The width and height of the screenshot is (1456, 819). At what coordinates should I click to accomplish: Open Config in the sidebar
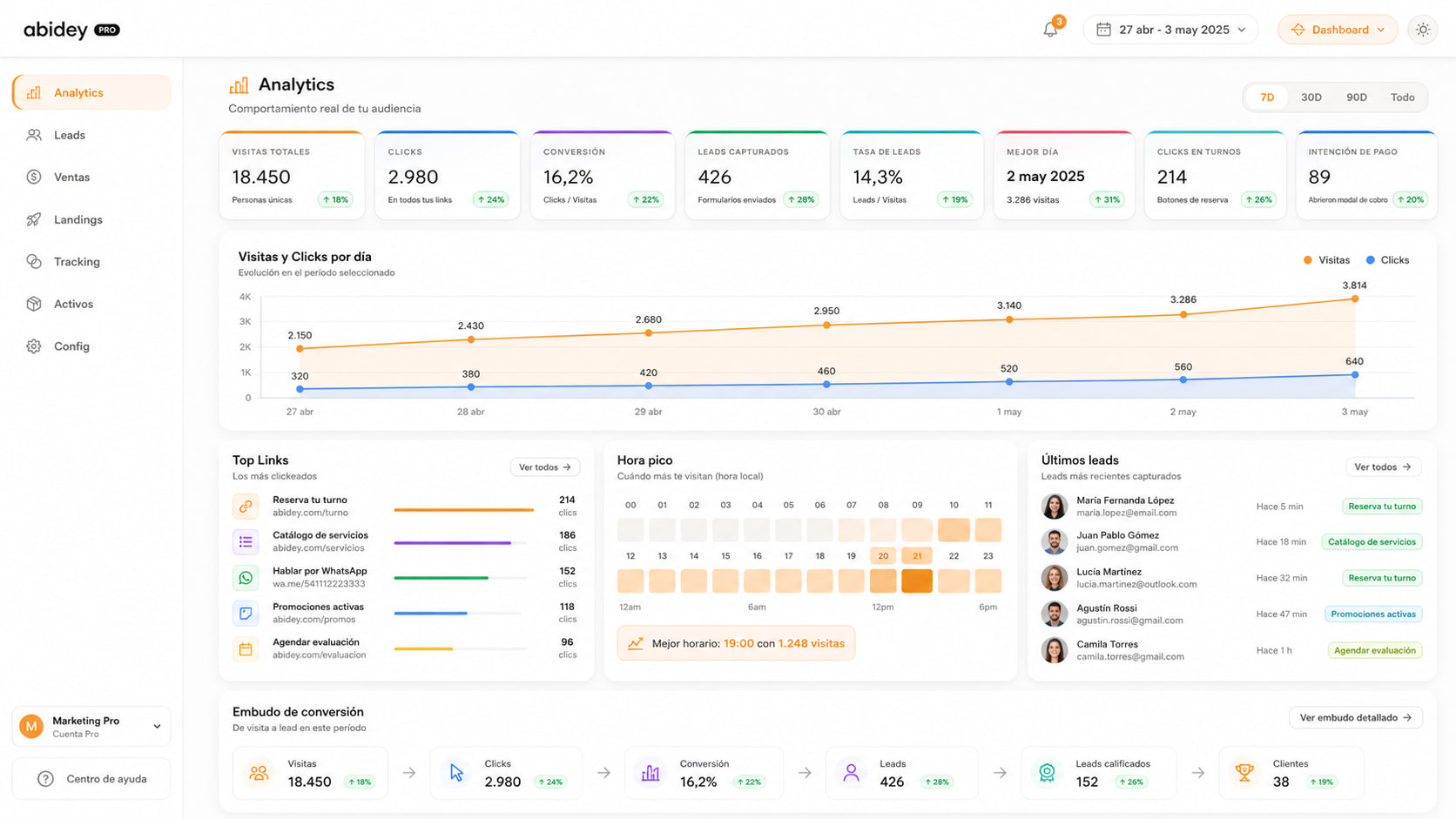point(91,346)
